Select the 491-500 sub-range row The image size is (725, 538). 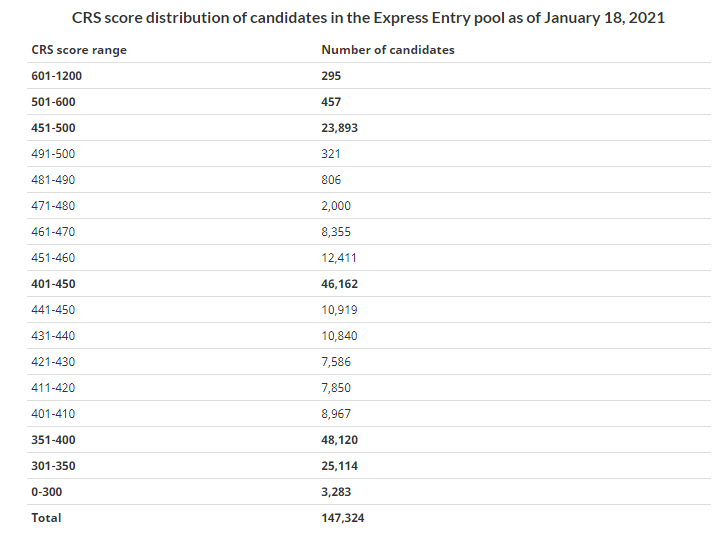pos(369,154)
